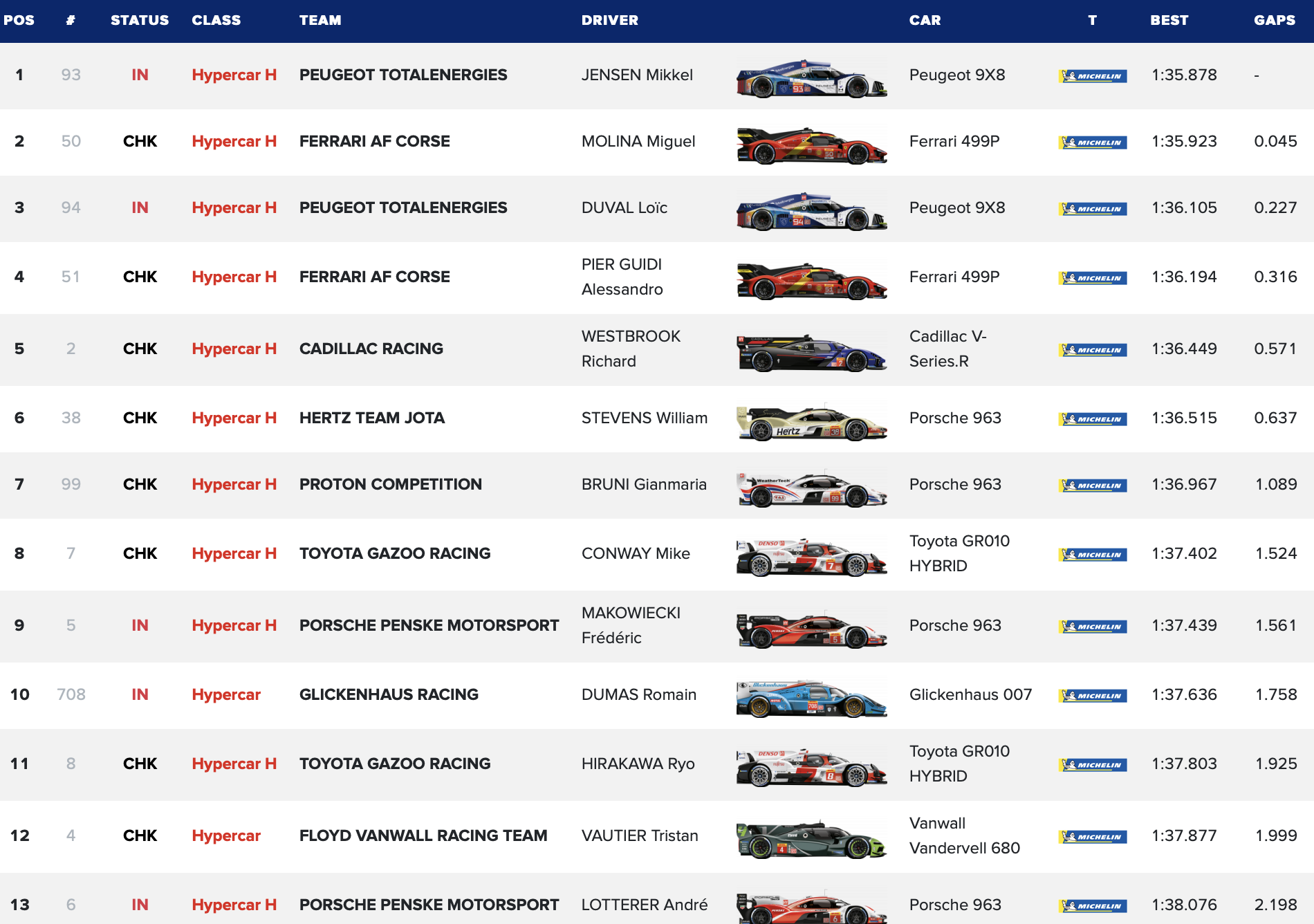Click Michelin logo in DUMAS Romain row

1093,696
